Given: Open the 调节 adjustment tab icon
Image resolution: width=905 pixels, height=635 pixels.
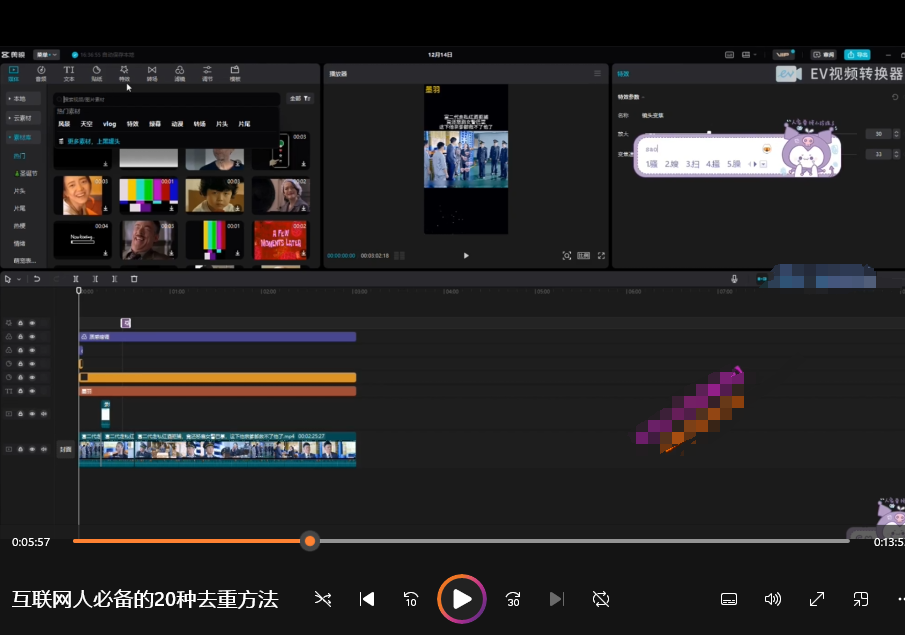Looking at the screenshot, I should [207, 73].
